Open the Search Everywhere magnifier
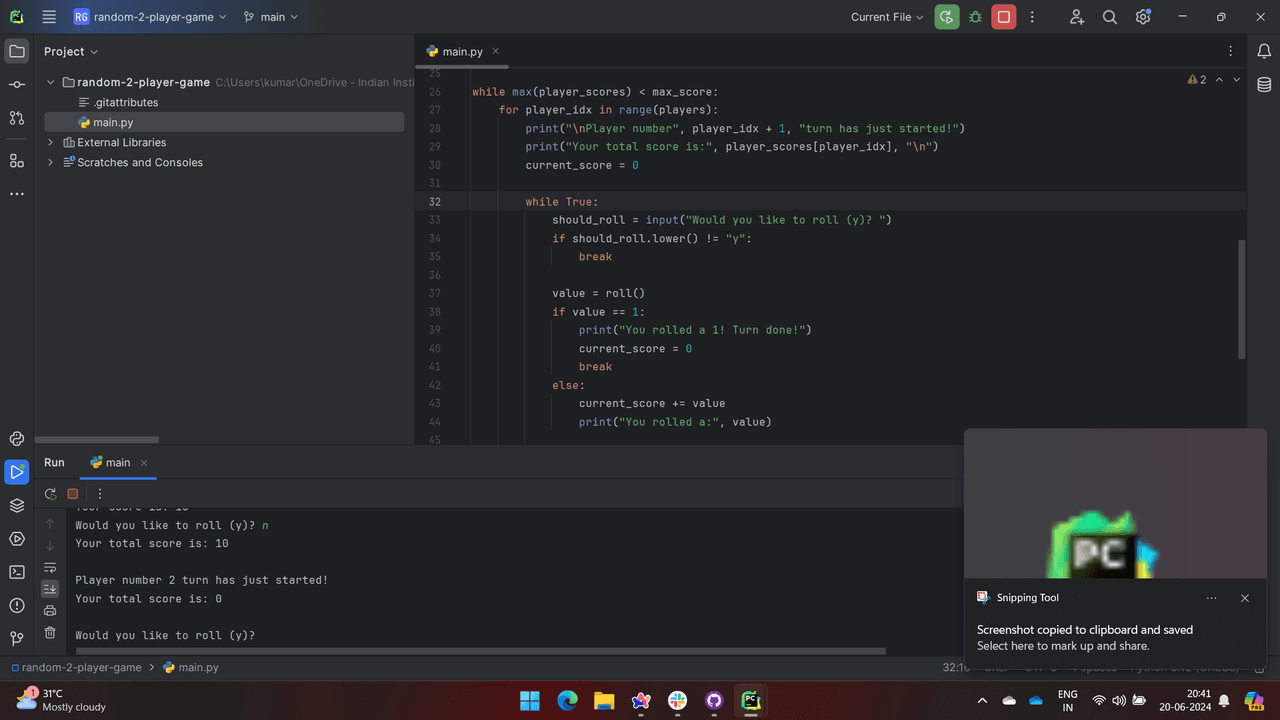Viewport: 1280px width, 720px height. click(x=1109, y=17)
